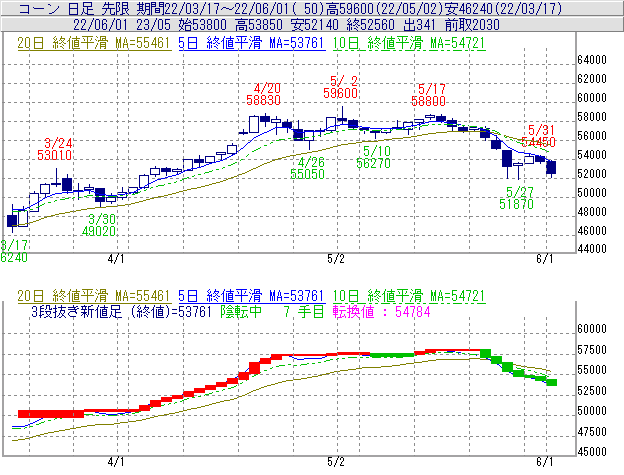Select the 5/27 51870 low label
The width and height of the screenshot is (624, 475).
[x=517, y=198]
